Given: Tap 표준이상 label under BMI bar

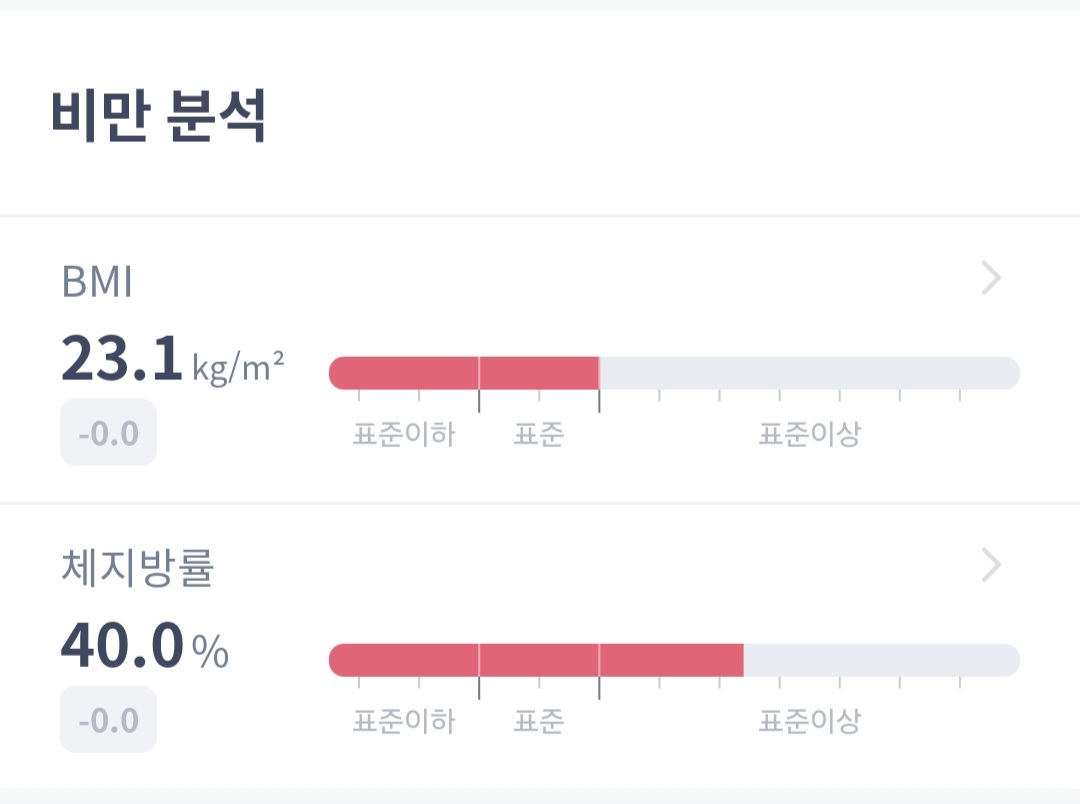Looking at the screenshot, I should tap(809, 435).
